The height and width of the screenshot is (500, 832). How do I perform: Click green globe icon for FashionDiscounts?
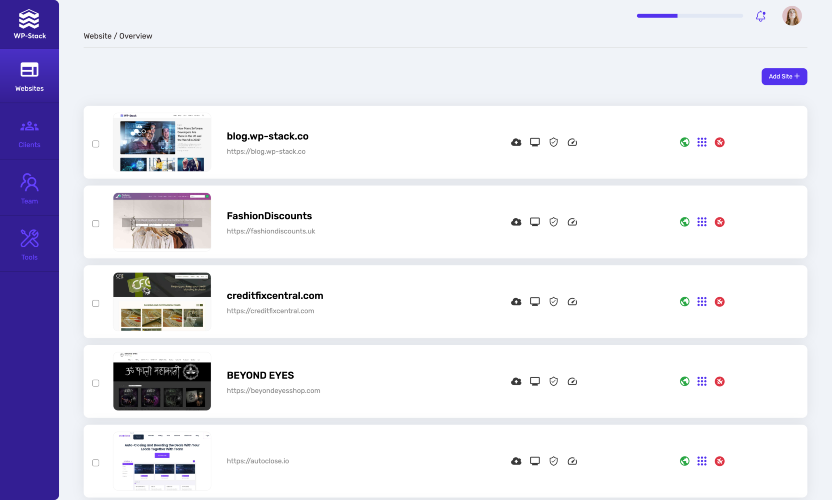click(684, 222)
